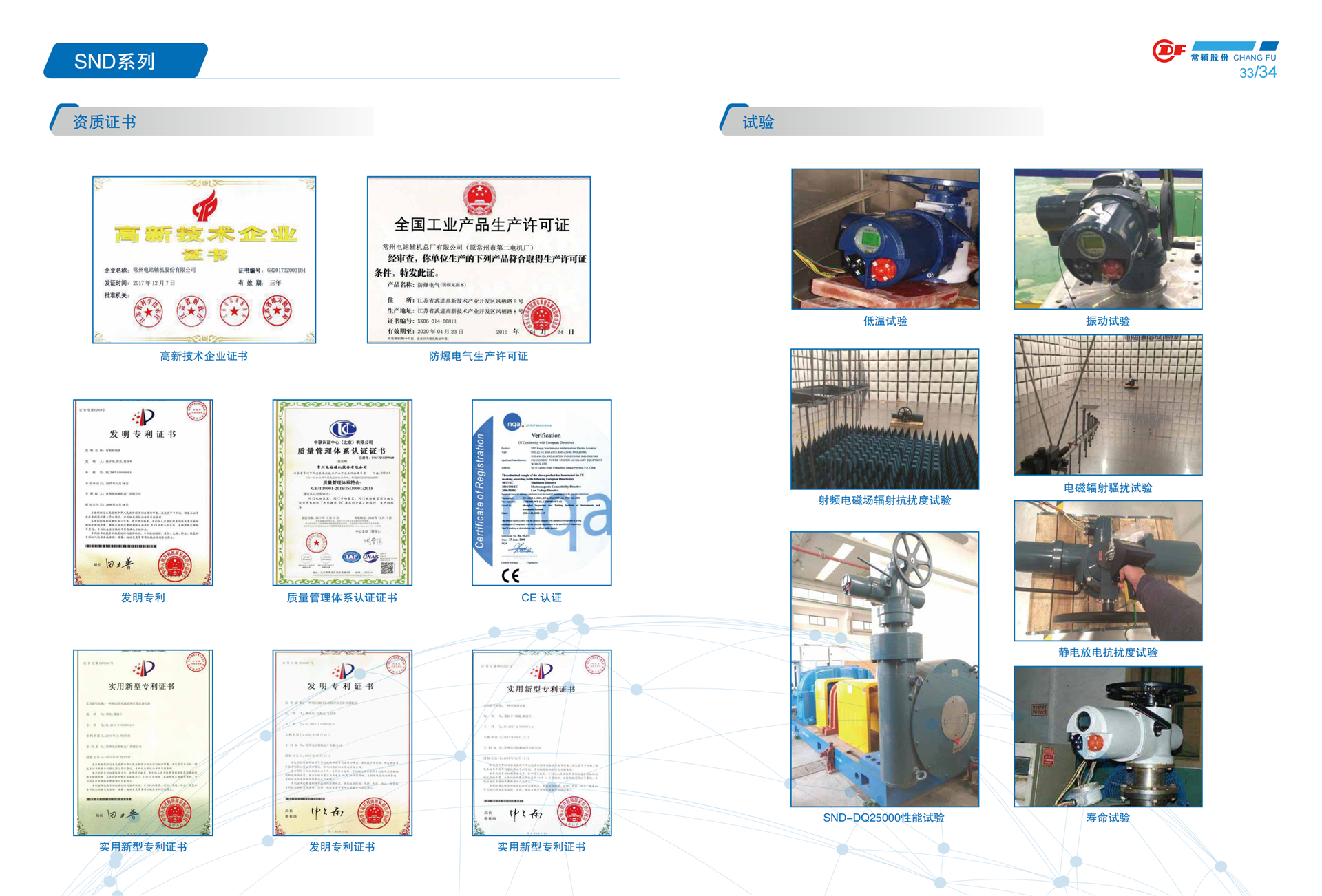The image size is (1322, 896).
Task: Click the Chang Fu company logo
Action: click(x=1169, y=51)
